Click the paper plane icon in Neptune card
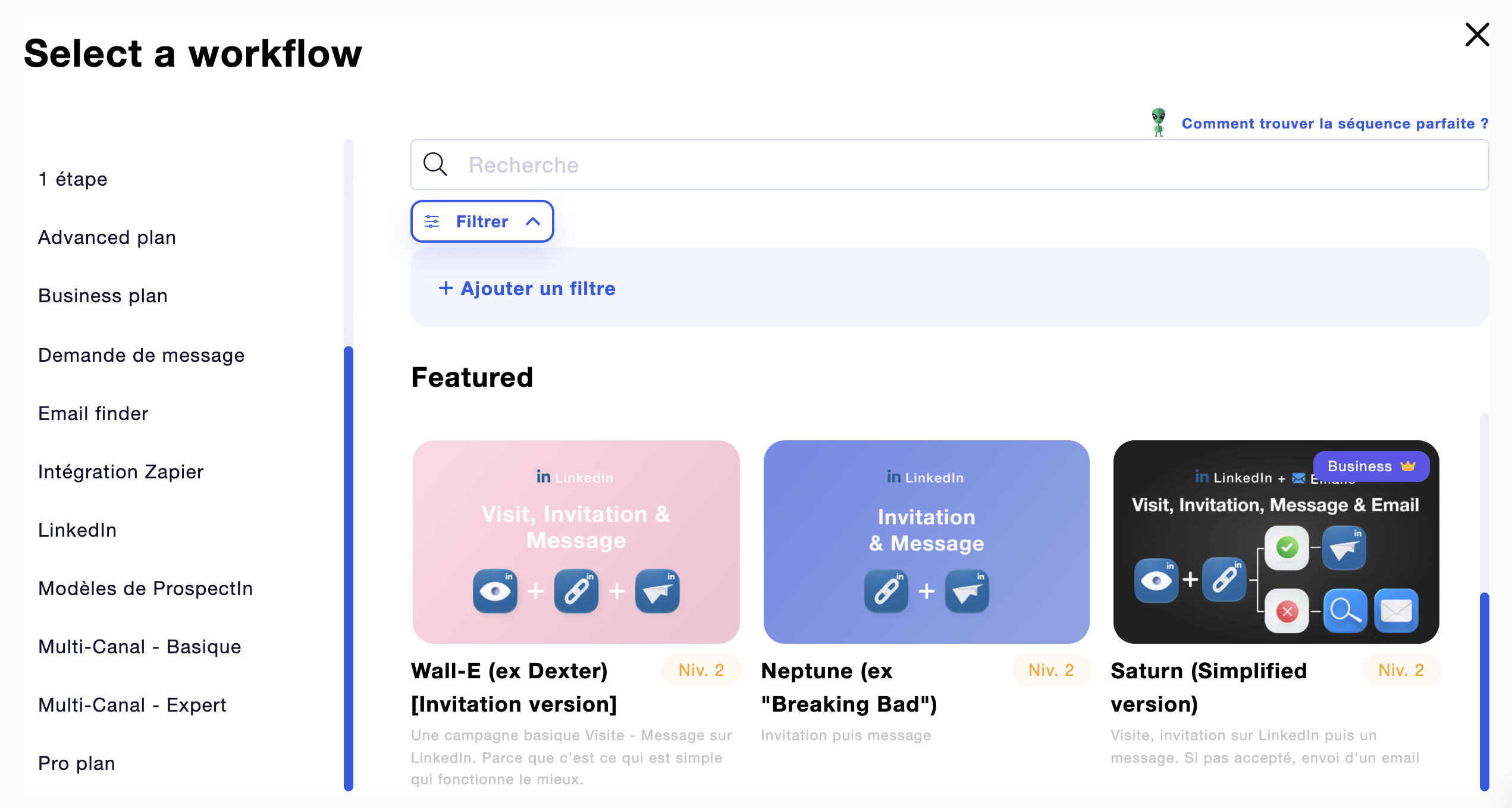The width and height of the screenshot is (1512, 808). tap(967, 591)
